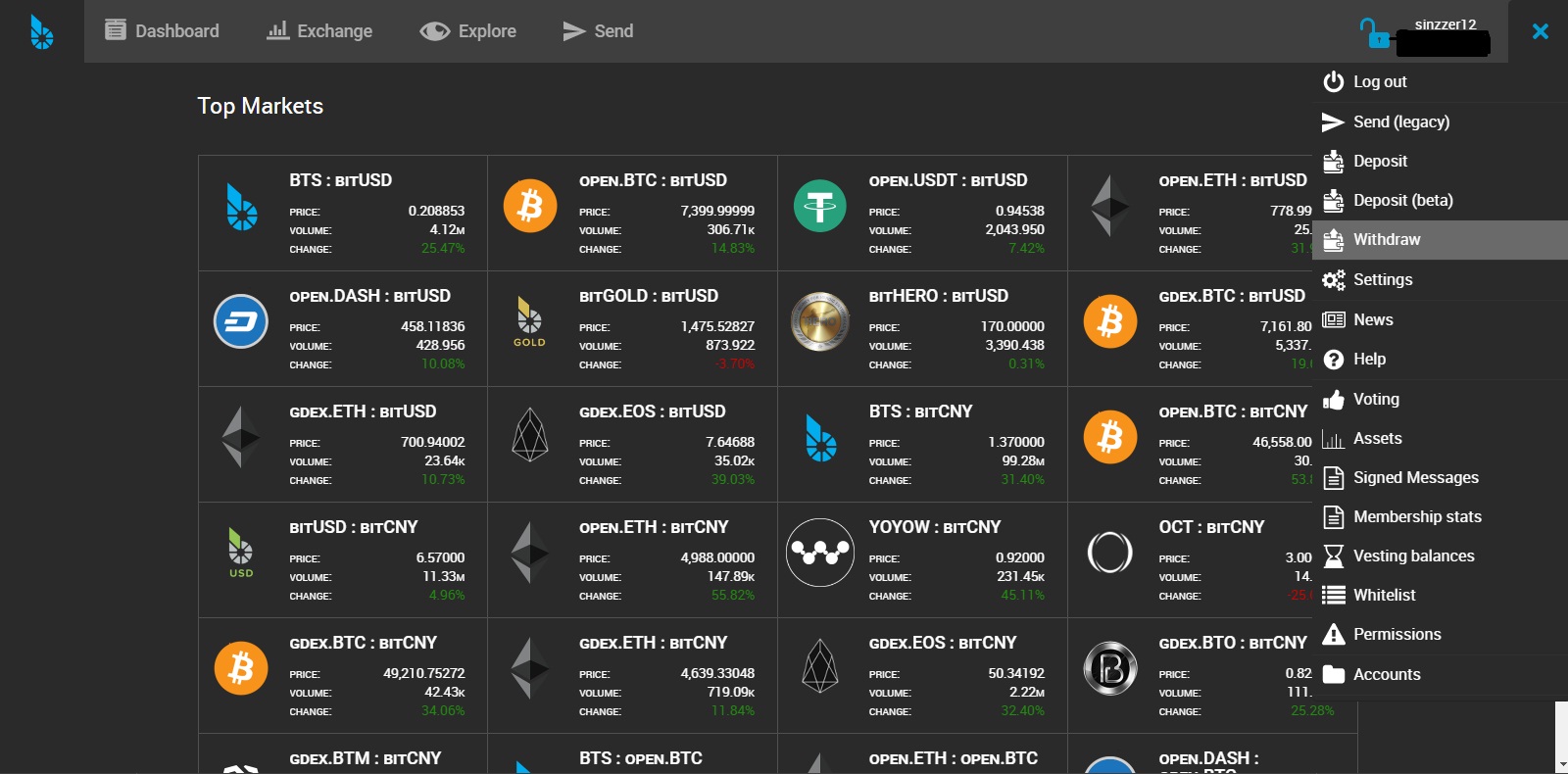
Task: Close the account menu with the X icon
Action: 1541,31
